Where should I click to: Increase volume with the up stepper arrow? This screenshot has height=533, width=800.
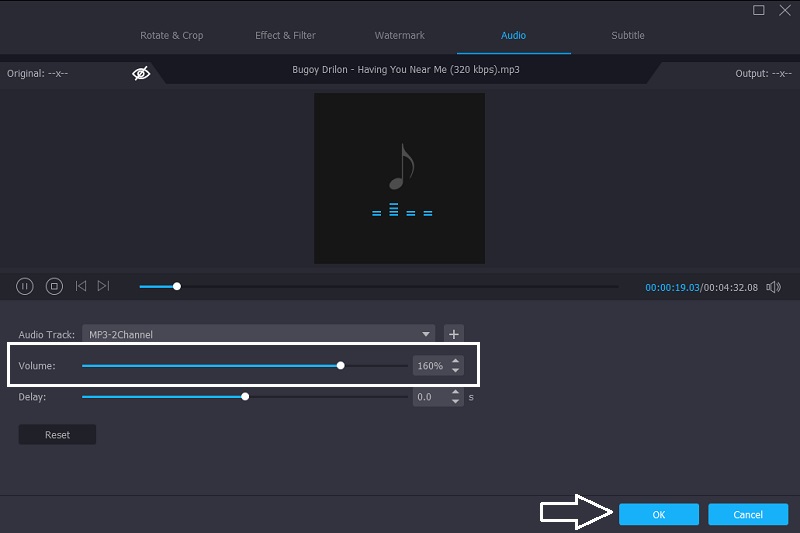click(x=456, y=361)
